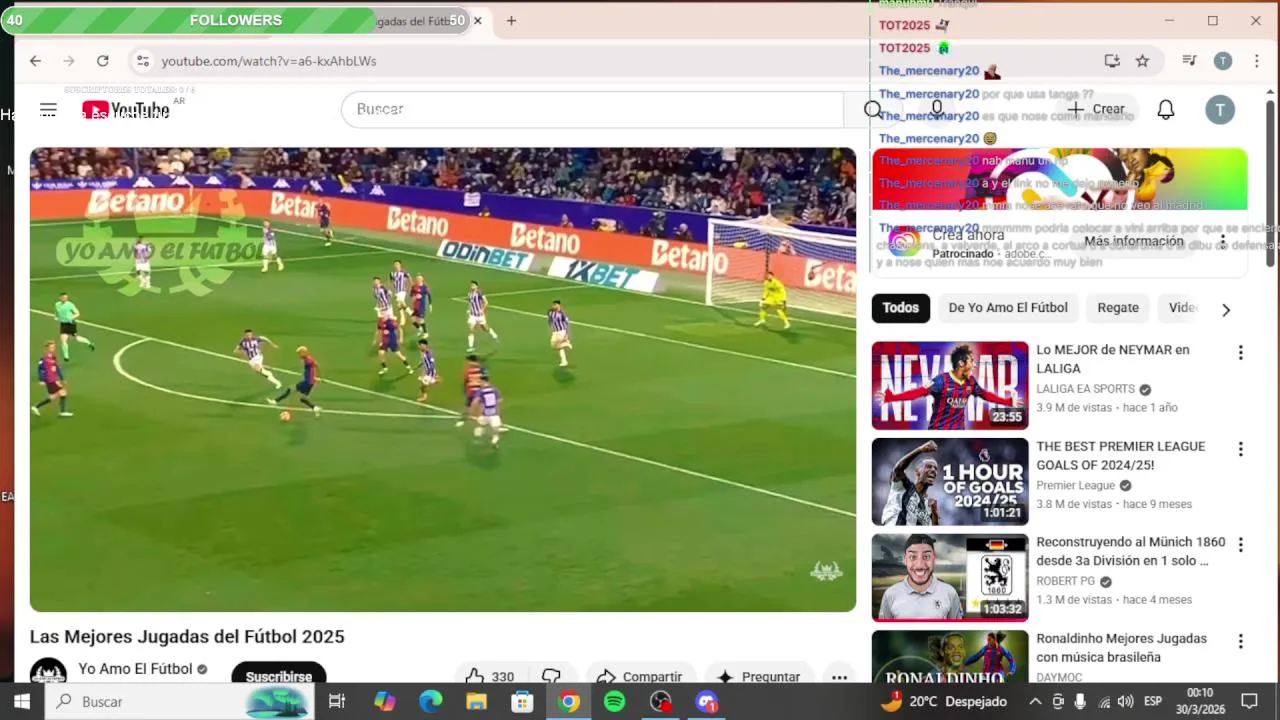The image size is (1280, 720).
Task: Open the volume speaker tray icon
Action: tap(1125, 702)
